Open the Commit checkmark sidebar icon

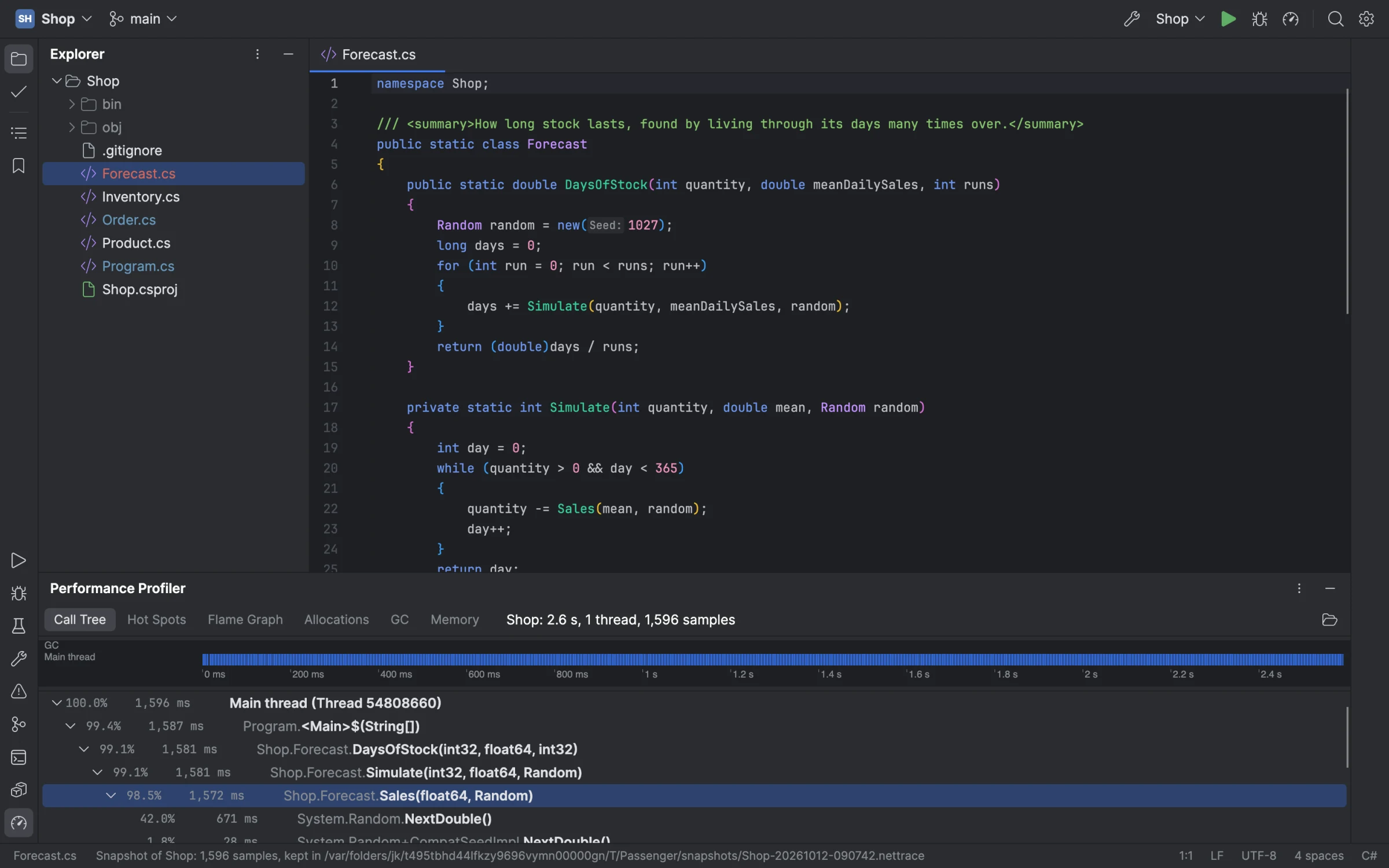tap(19, 92)
